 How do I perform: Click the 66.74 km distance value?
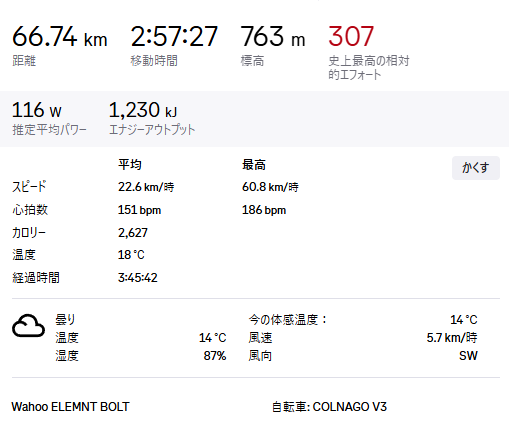point(60,36)
